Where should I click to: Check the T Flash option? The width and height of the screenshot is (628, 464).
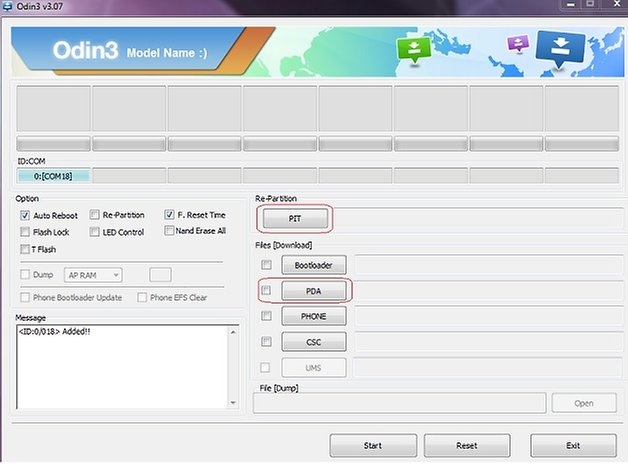[x=25, y=249]
